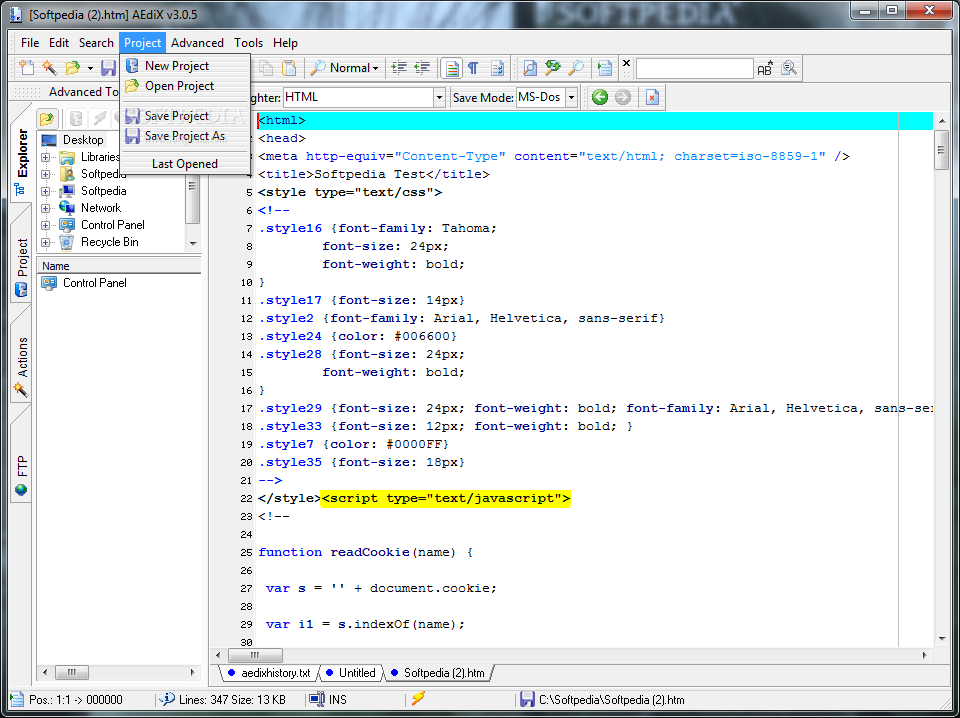Click the red X close document icon

[652, 97]
